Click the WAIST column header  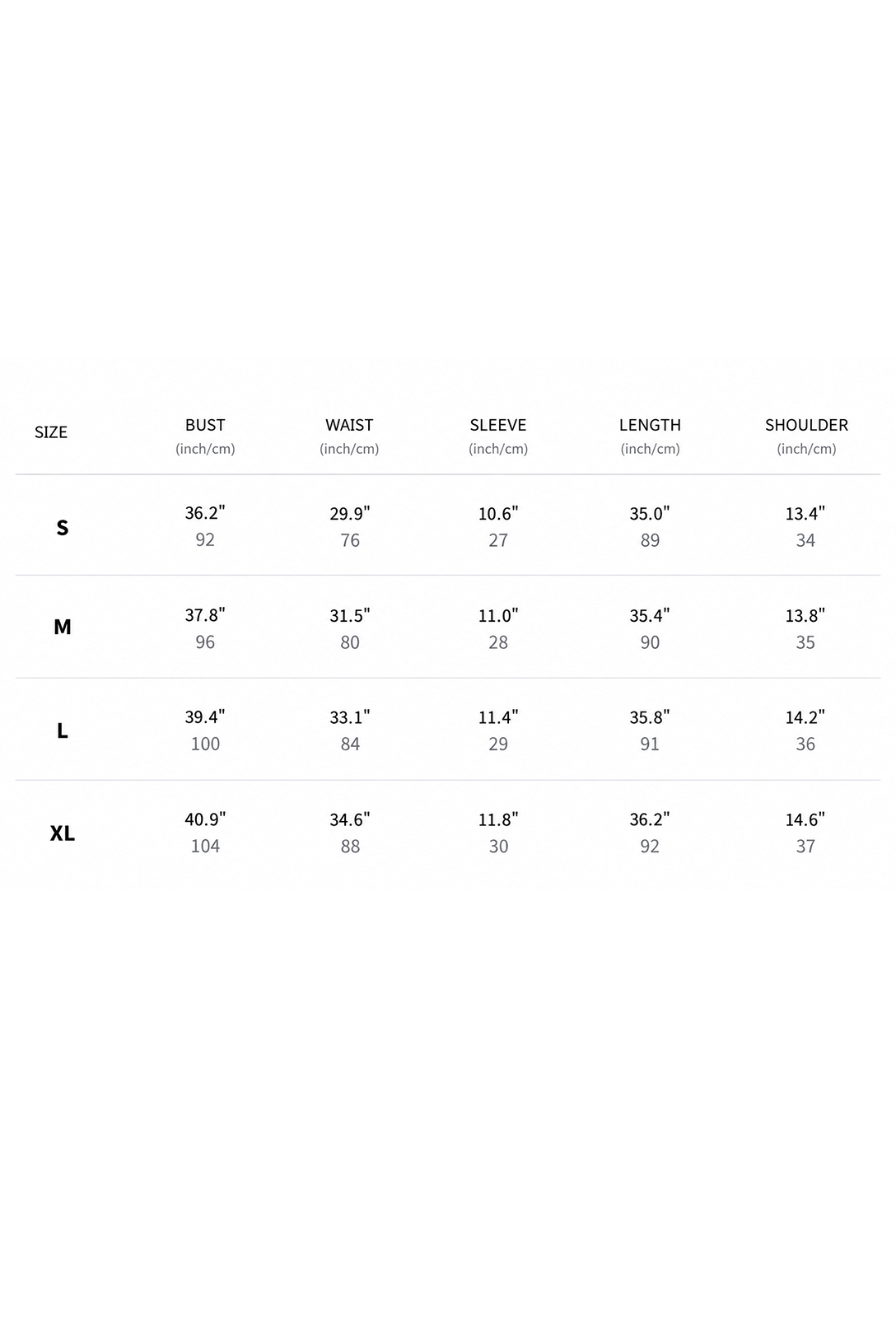[349, 425]
